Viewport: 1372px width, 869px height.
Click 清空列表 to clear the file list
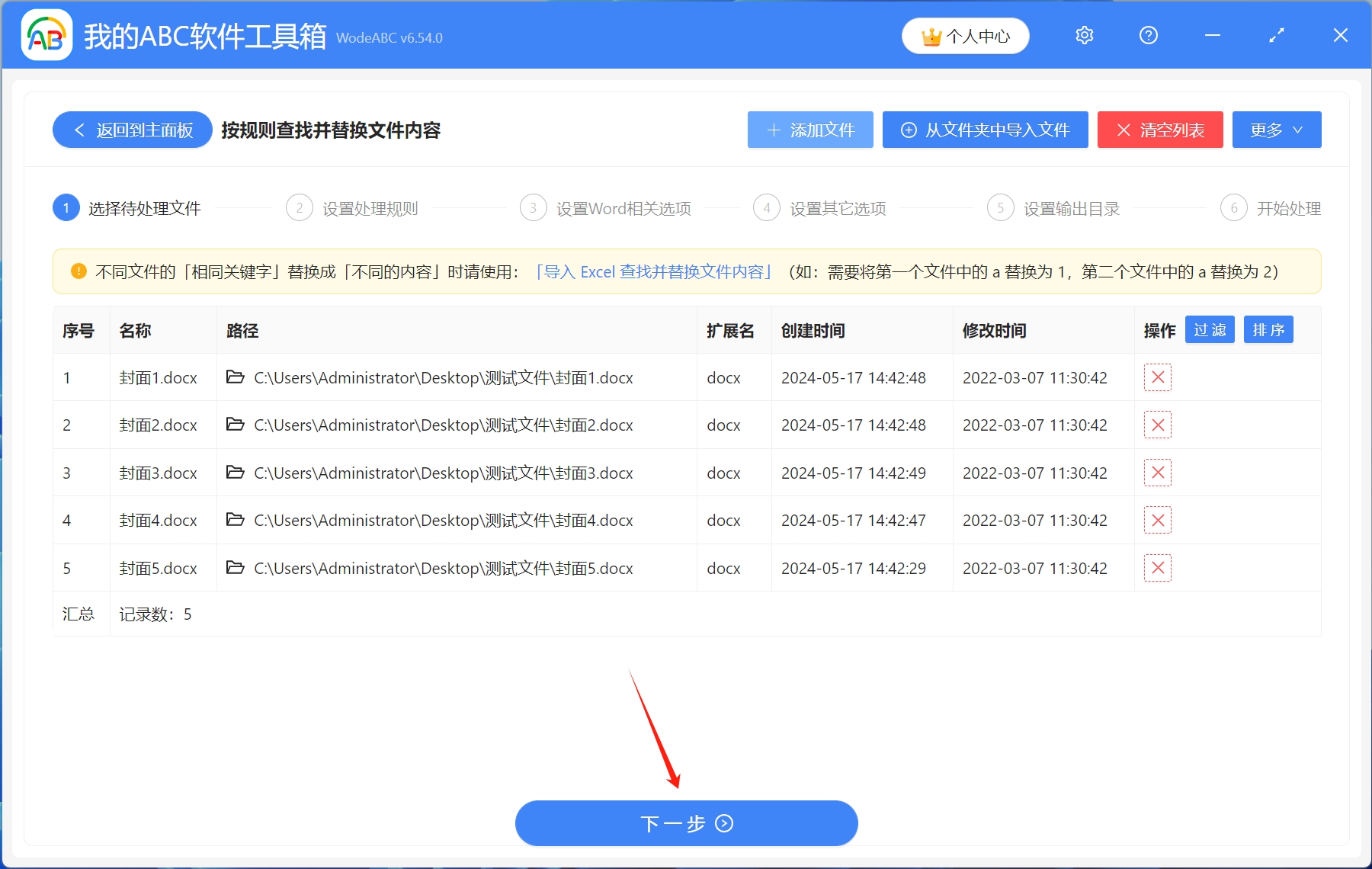[x=1159, y=130]
